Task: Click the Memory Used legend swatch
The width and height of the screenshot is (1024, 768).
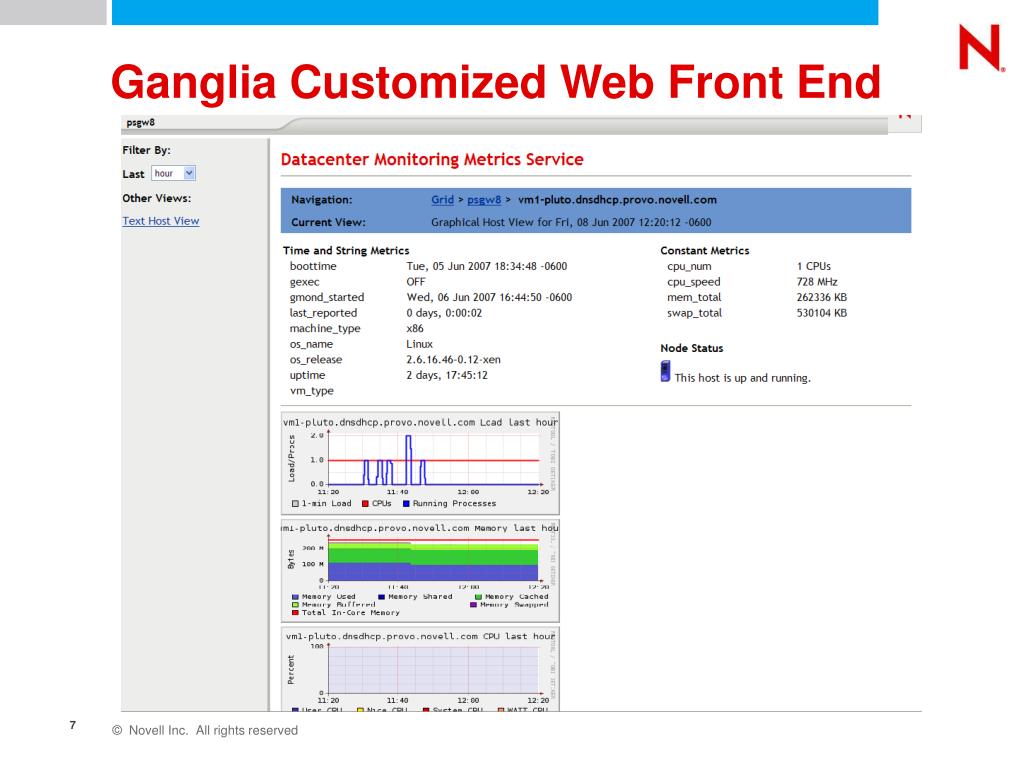Action: click(295, 597)
